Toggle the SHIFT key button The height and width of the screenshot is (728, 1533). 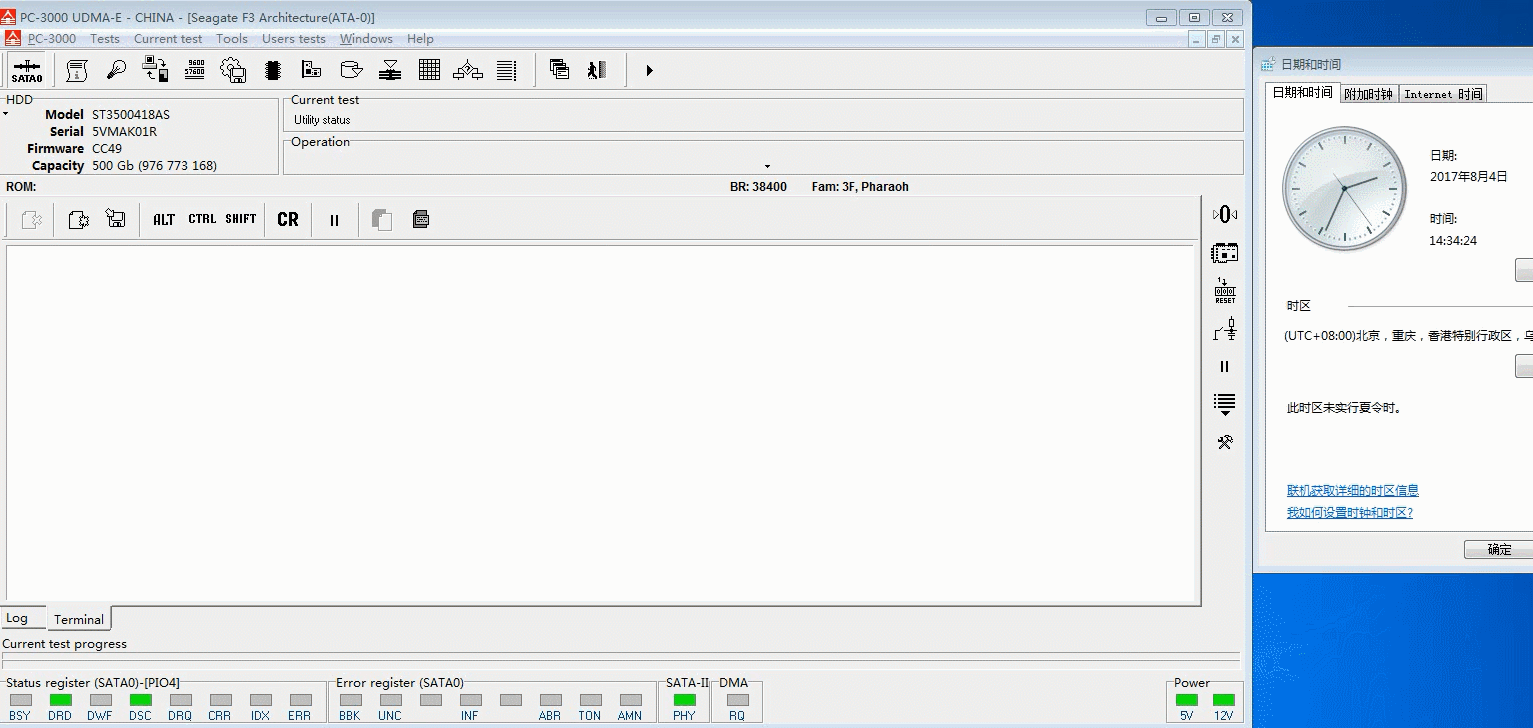click(241, 219)
